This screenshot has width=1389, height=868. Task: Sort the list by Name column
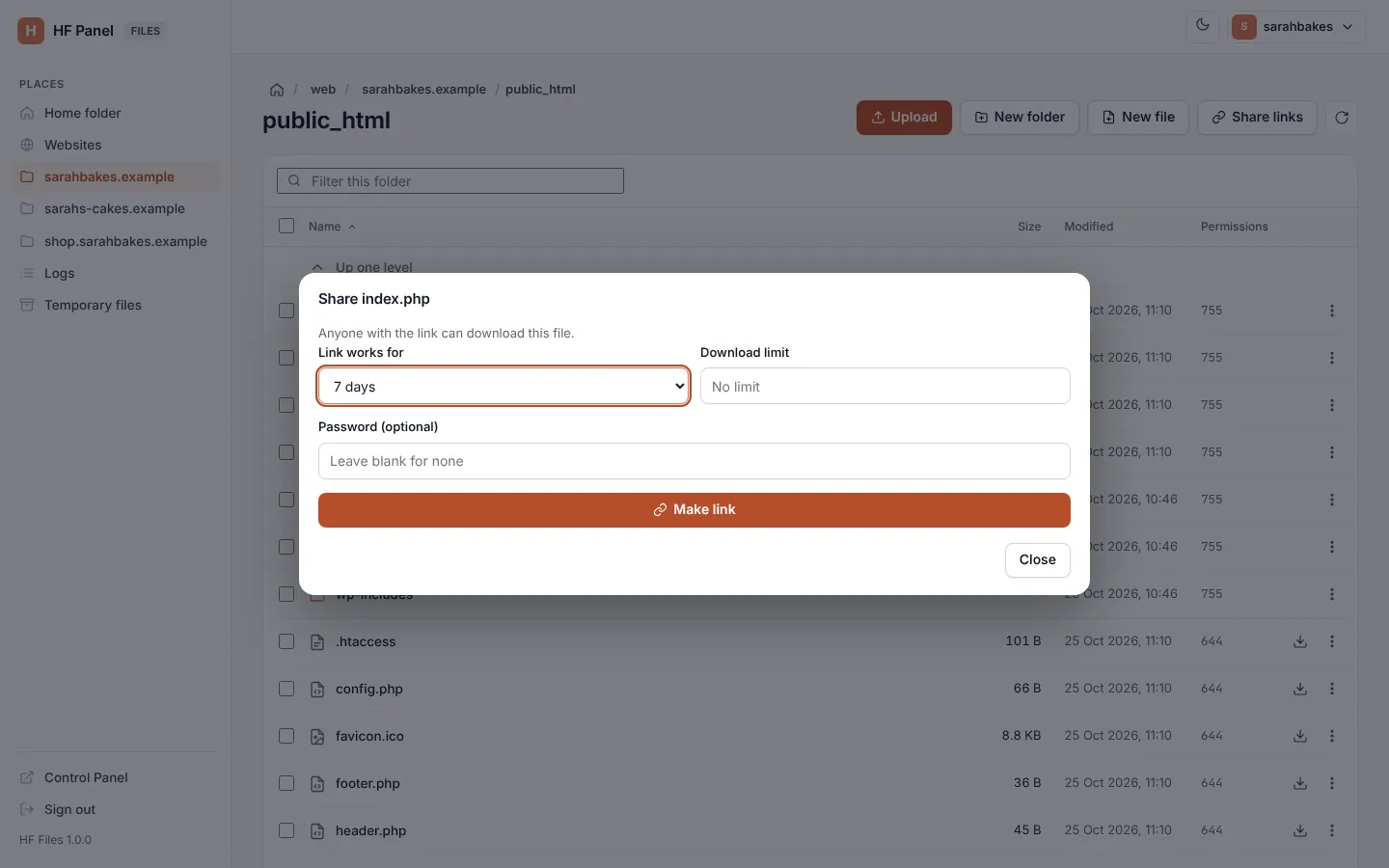click(x=332, y=227)
